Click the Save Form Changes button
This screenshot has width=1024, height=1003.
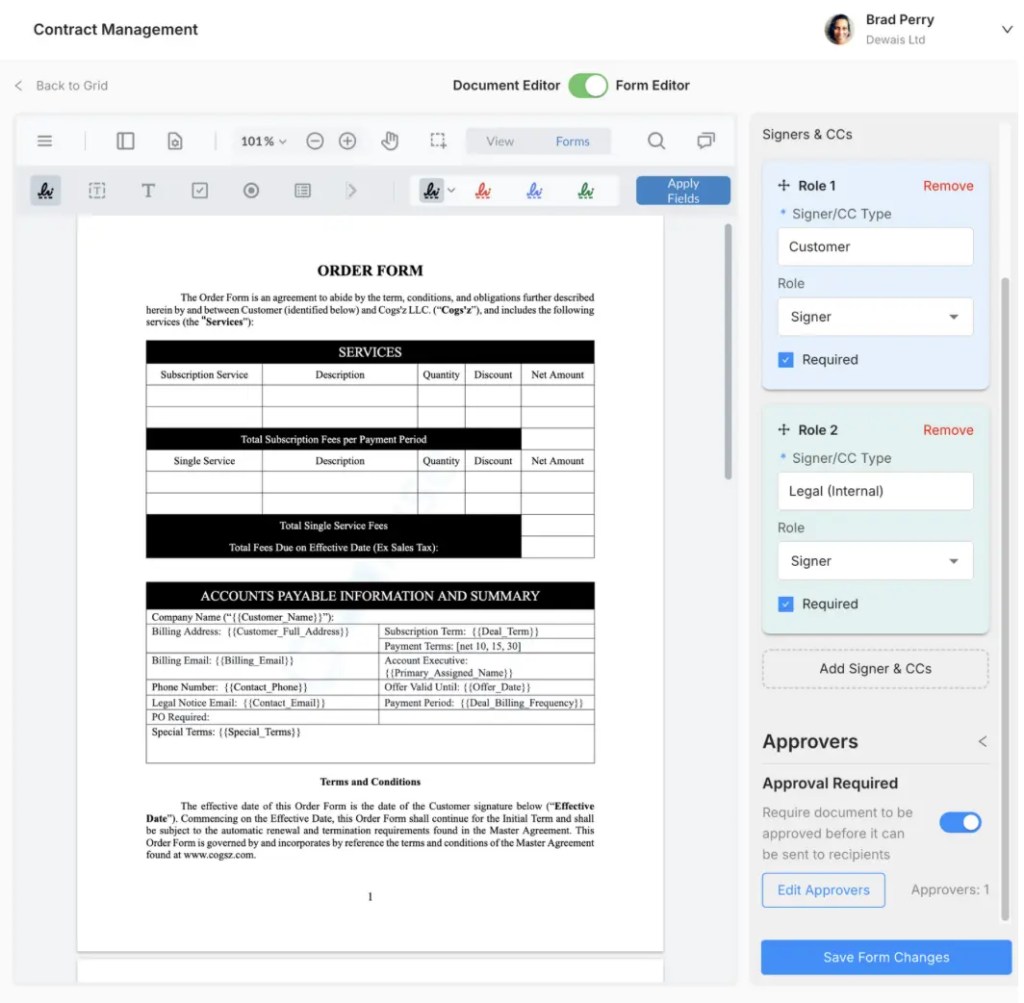click(886, 957)
